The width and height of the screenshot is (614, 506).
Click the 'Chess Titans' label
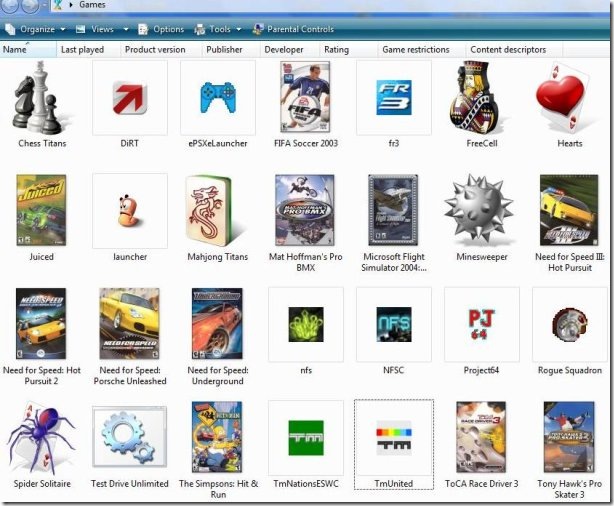(42, 143)
